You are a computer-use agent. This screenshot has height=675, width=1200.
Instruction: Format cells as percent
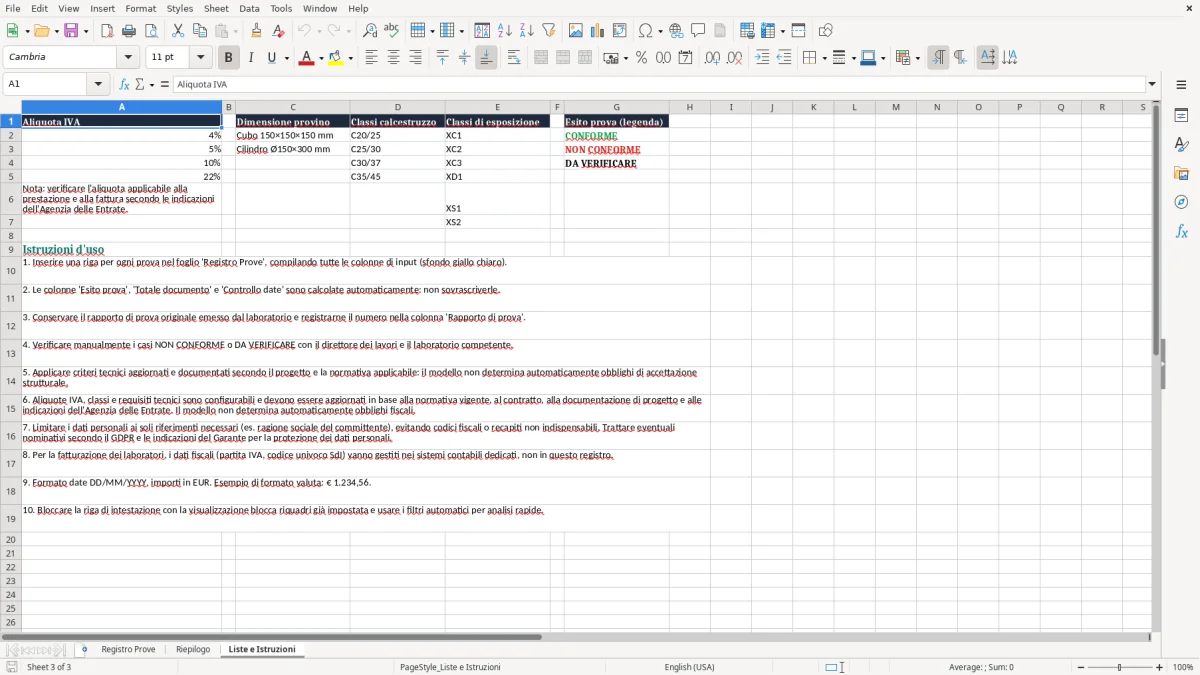click(641, 58)
